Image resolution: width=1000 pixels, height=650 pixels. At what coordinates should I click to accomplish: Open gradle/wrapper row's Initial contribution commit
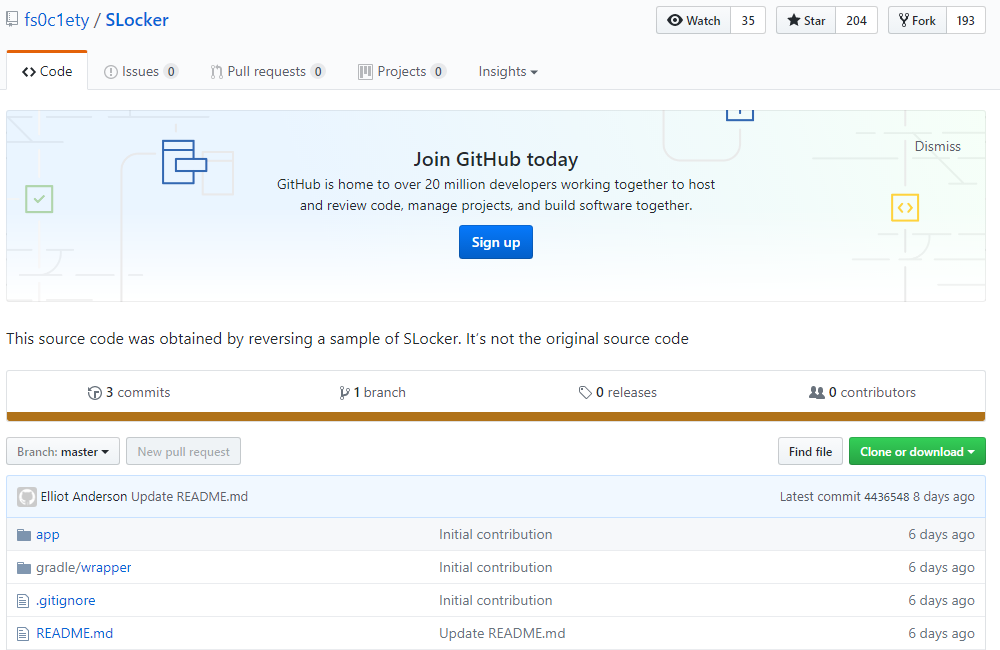496,567
